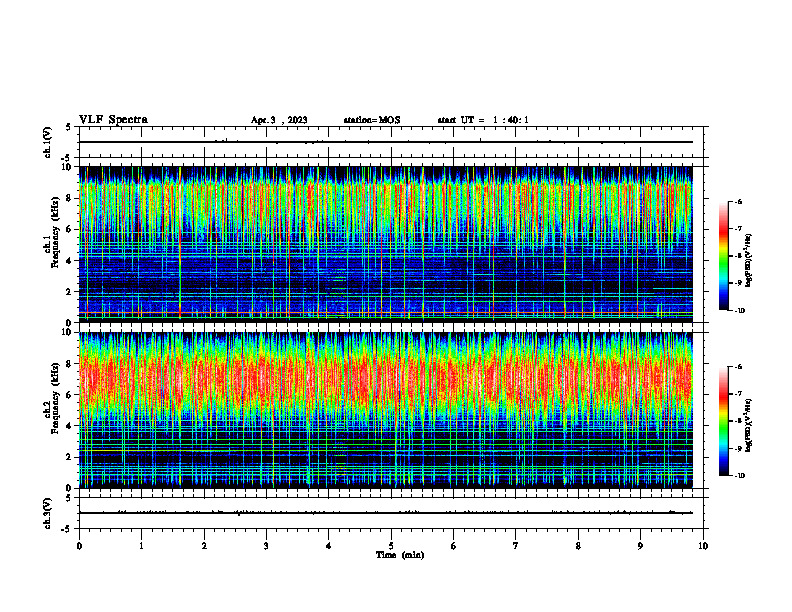This screenshot has width=792, height=612.
Task: Click time axis end tick label "10"
Action: coord(703,546)
